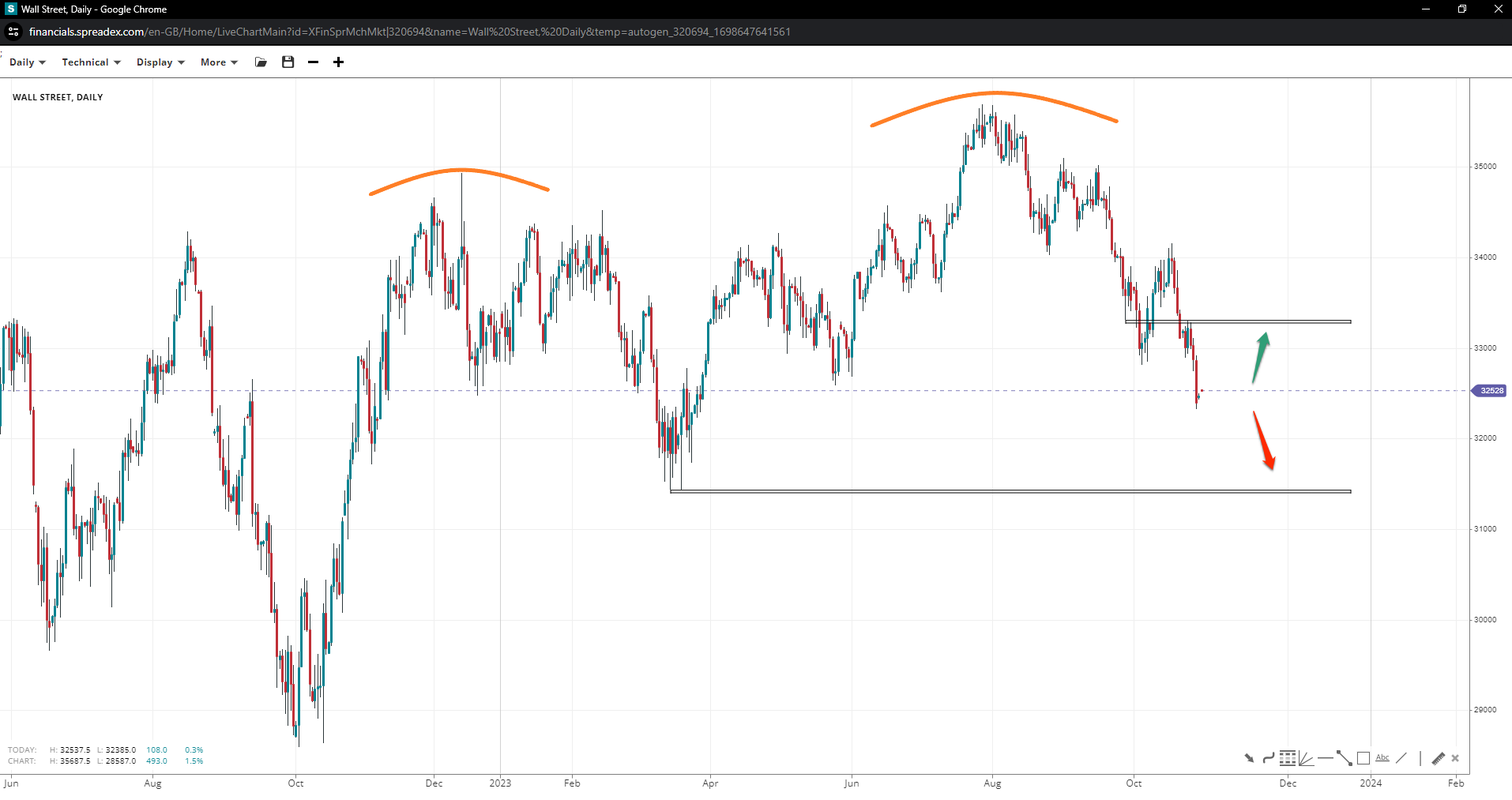This screenshot has width=1512, height=800.
Task: Select the fan lines drawing tool
Action: pyautogui.click(x=1306, y=758)
